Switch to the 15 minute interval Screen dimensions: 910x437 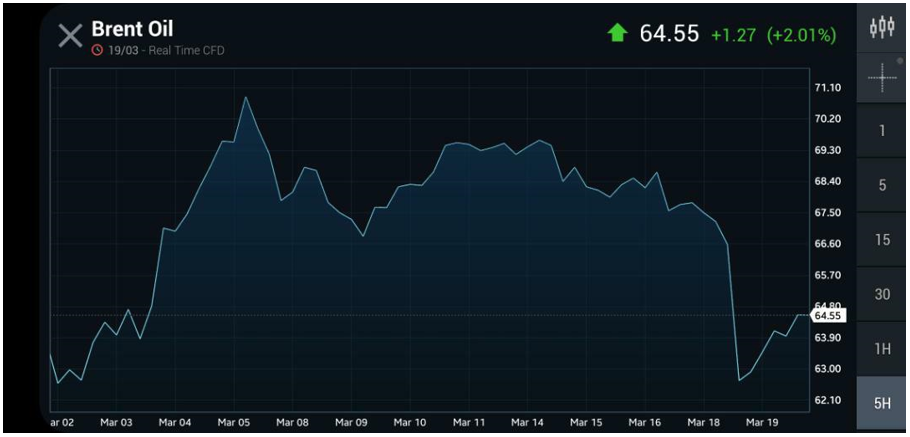click(882, 240)
